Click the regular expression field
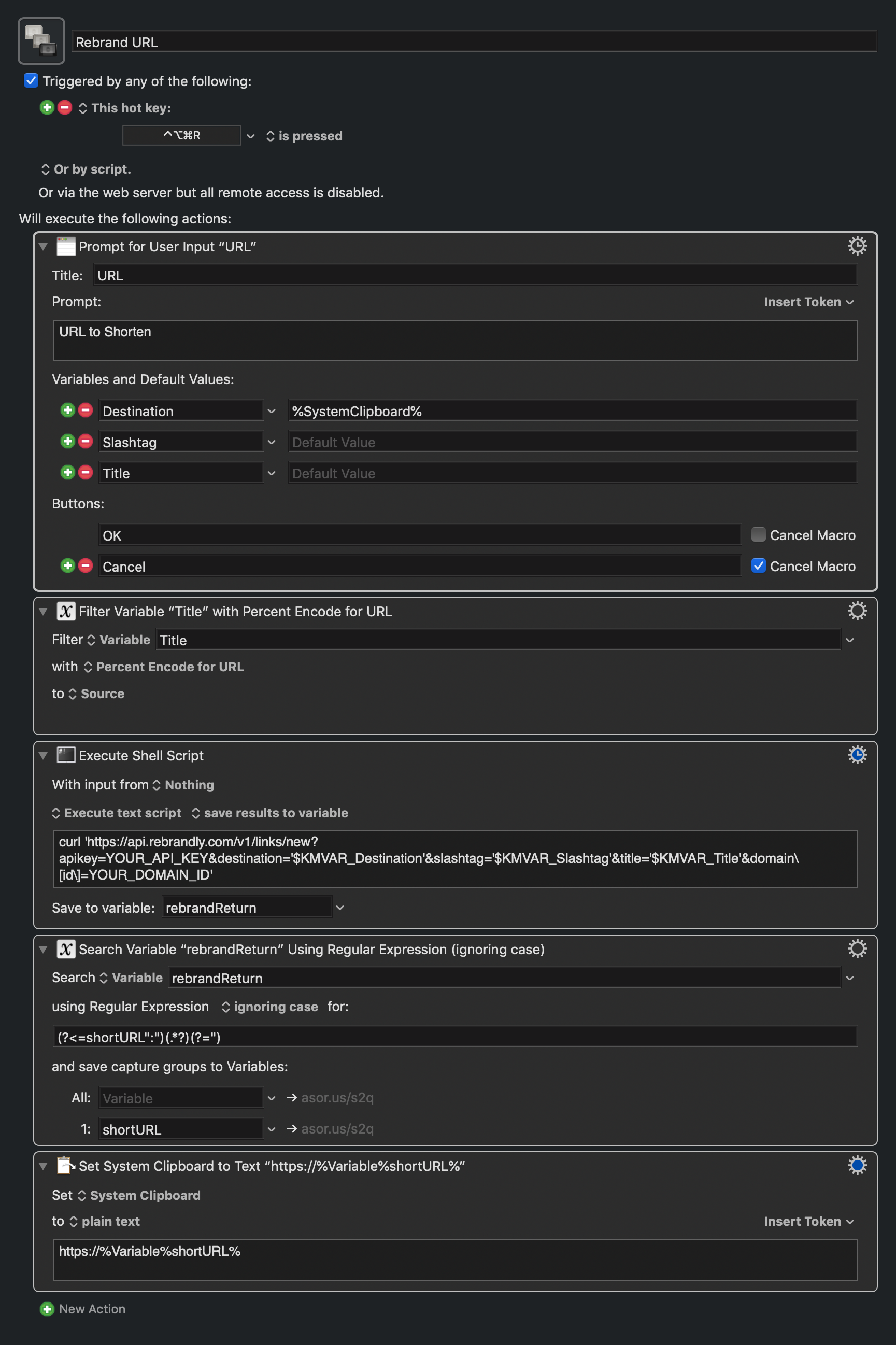Screen dimensions: 896x1345 [455, 1037]
